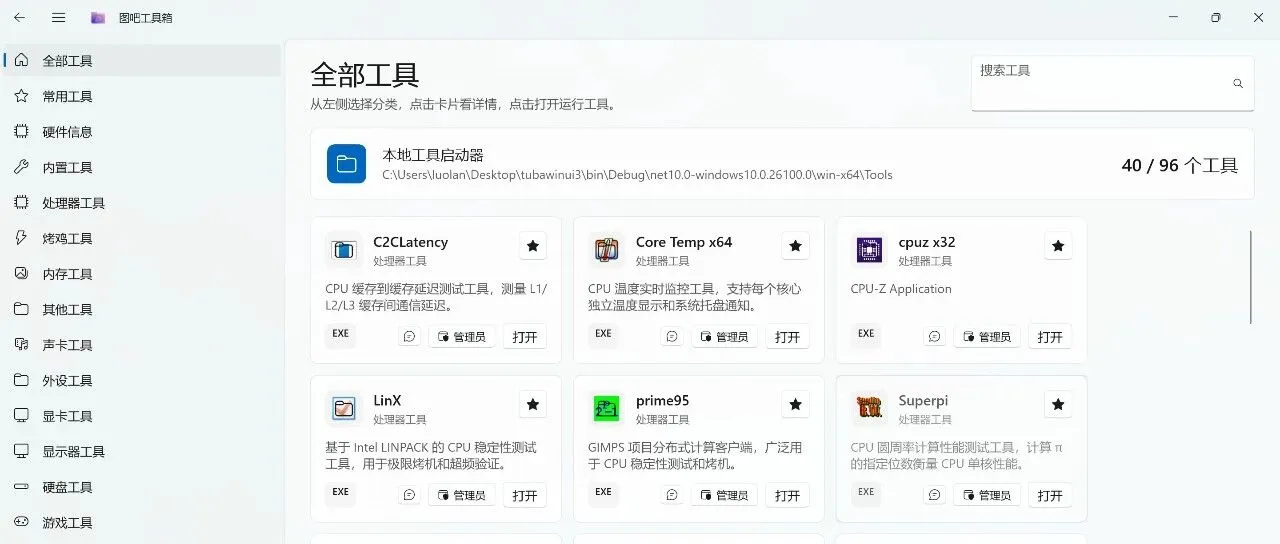
Task: Open 处理器工具 category
Action: (x=142, y=203)
